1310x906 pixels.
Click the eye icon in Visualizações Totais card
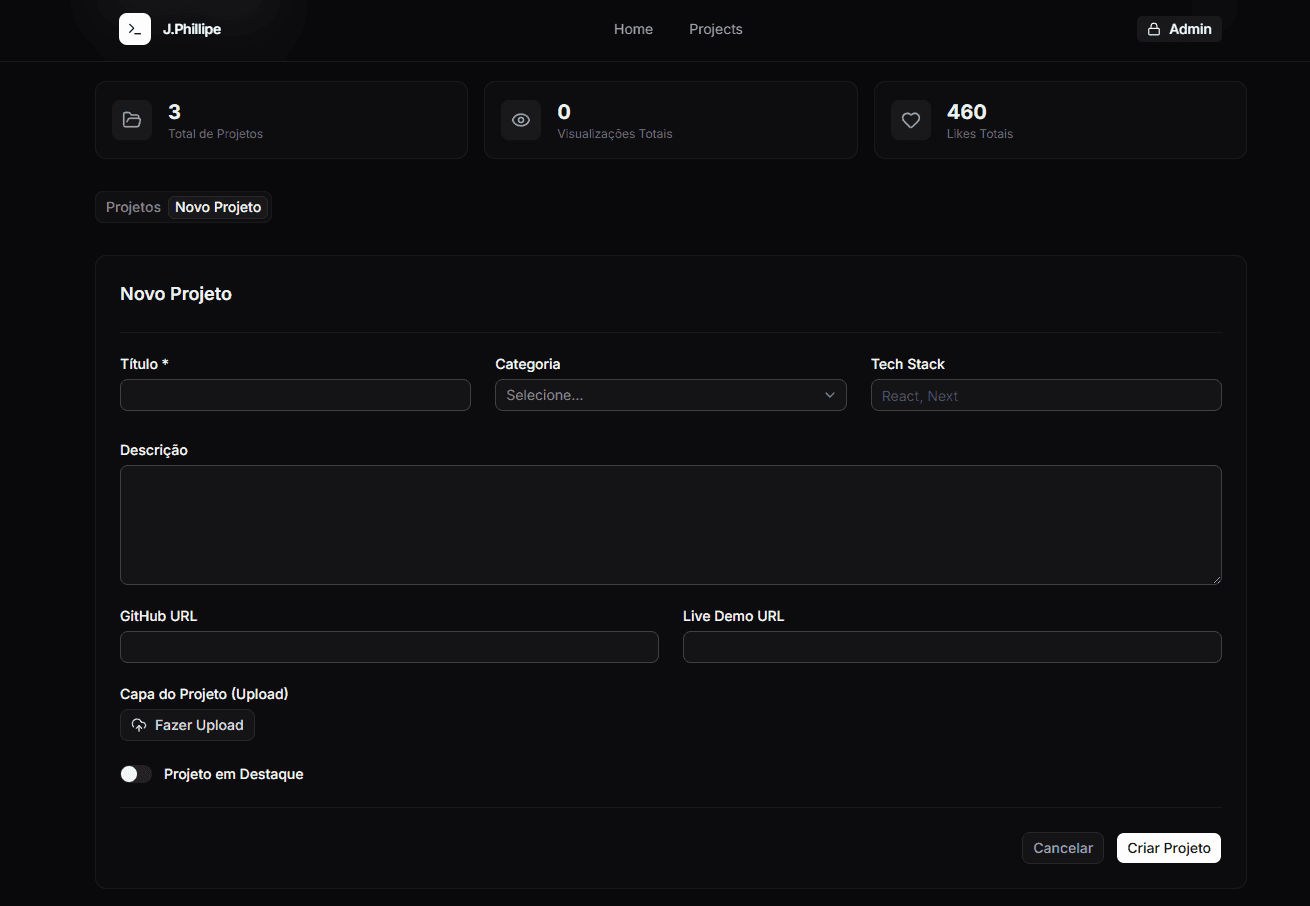(520, 120)
